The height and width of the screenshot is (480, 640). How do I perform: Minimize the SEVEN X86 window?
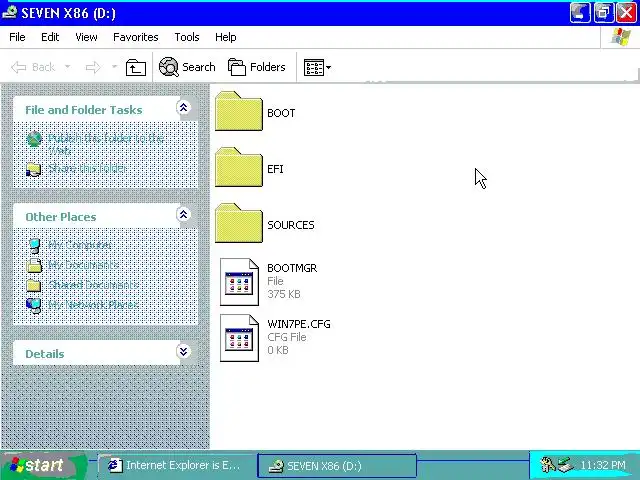pyautogui.click(x=580, y=12)
